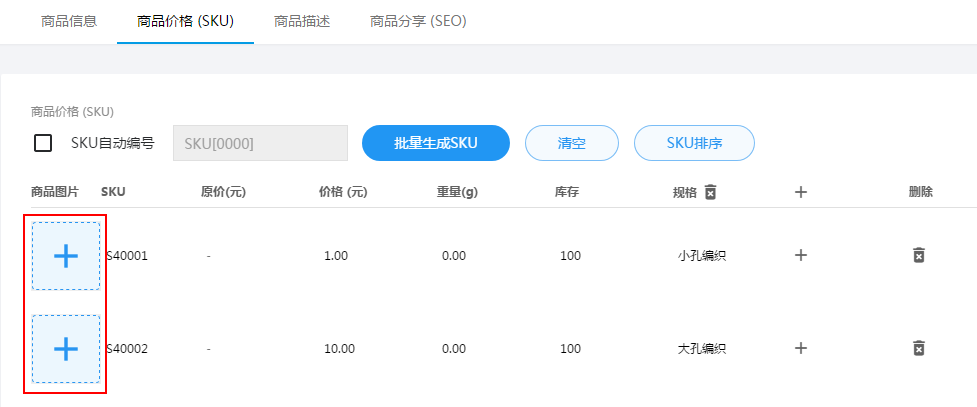Select the 商品价格 (SKU) tab
This screenshot has height=407, width=977.
[186, 21]
